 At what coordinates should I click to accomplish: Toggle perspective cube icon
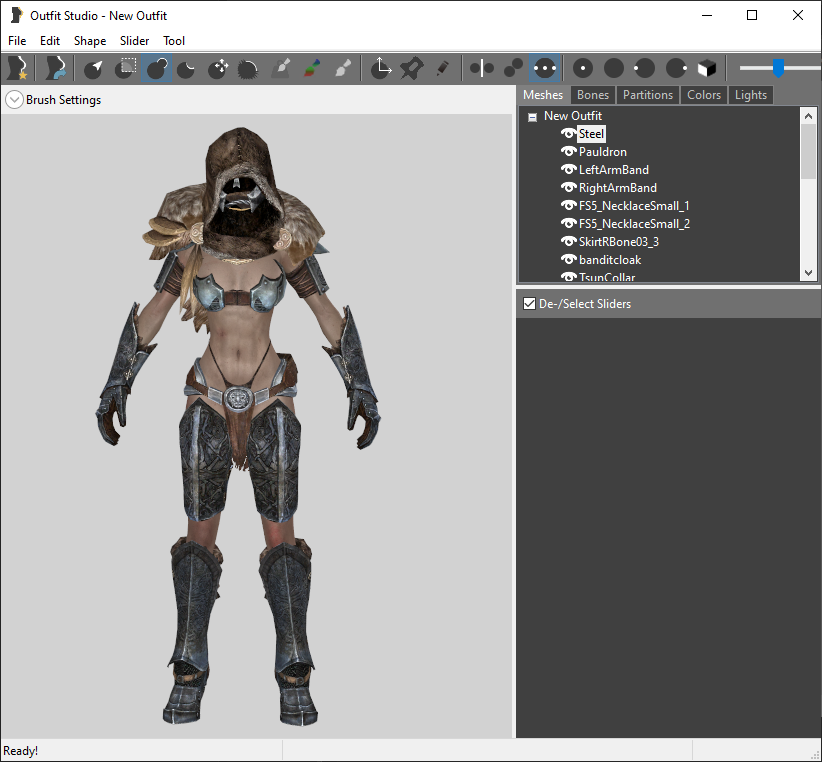tap(707, 68)
